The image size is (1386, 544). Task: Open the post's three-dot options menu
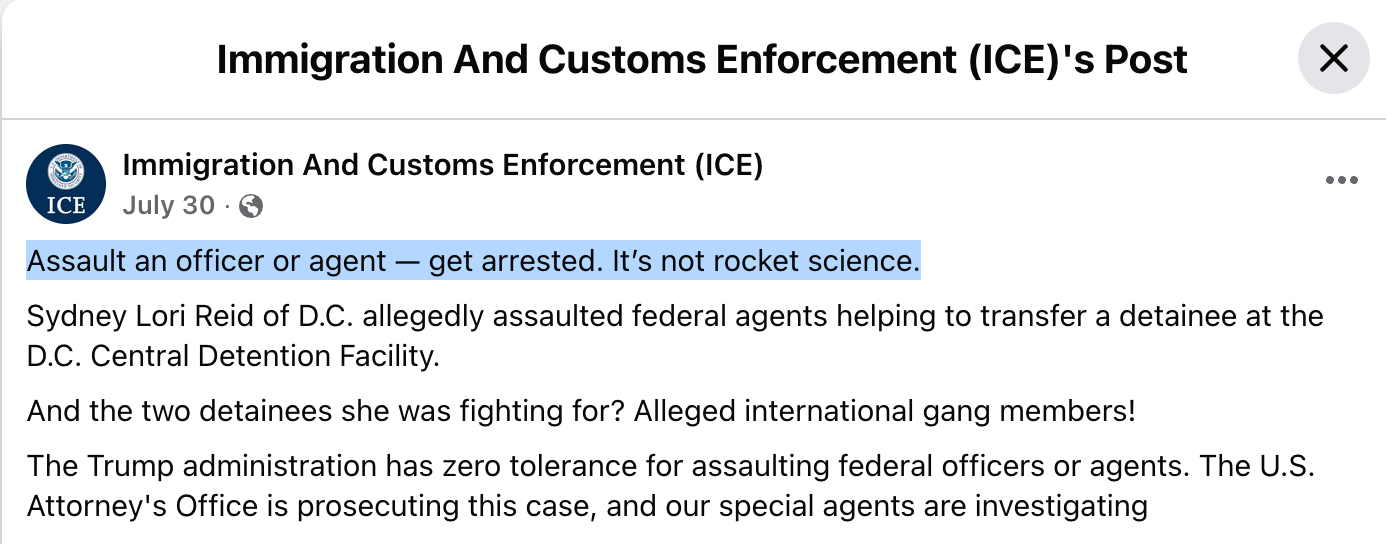[1341, 181]
